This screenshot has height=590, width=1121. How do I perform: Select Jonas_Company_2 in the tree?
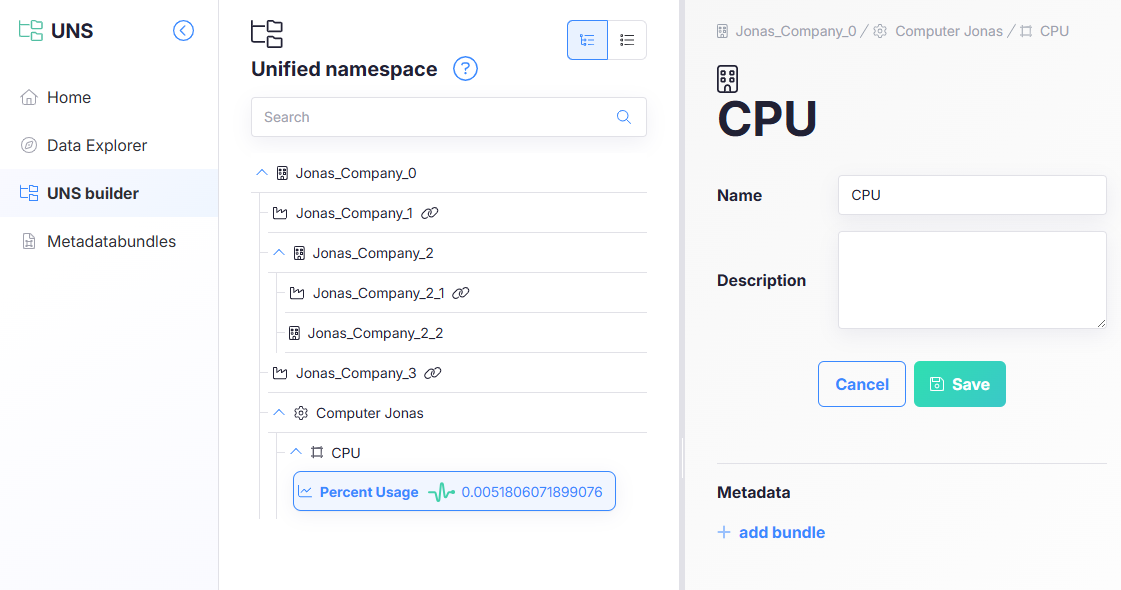click(x=373, y=253)
